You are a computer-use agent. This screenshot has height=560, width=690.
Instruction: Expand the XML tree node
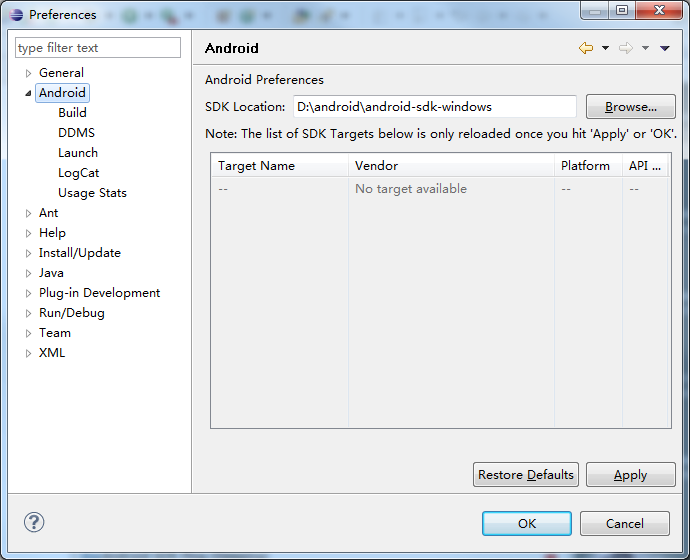pyautogui.click(x=29, y=353)
